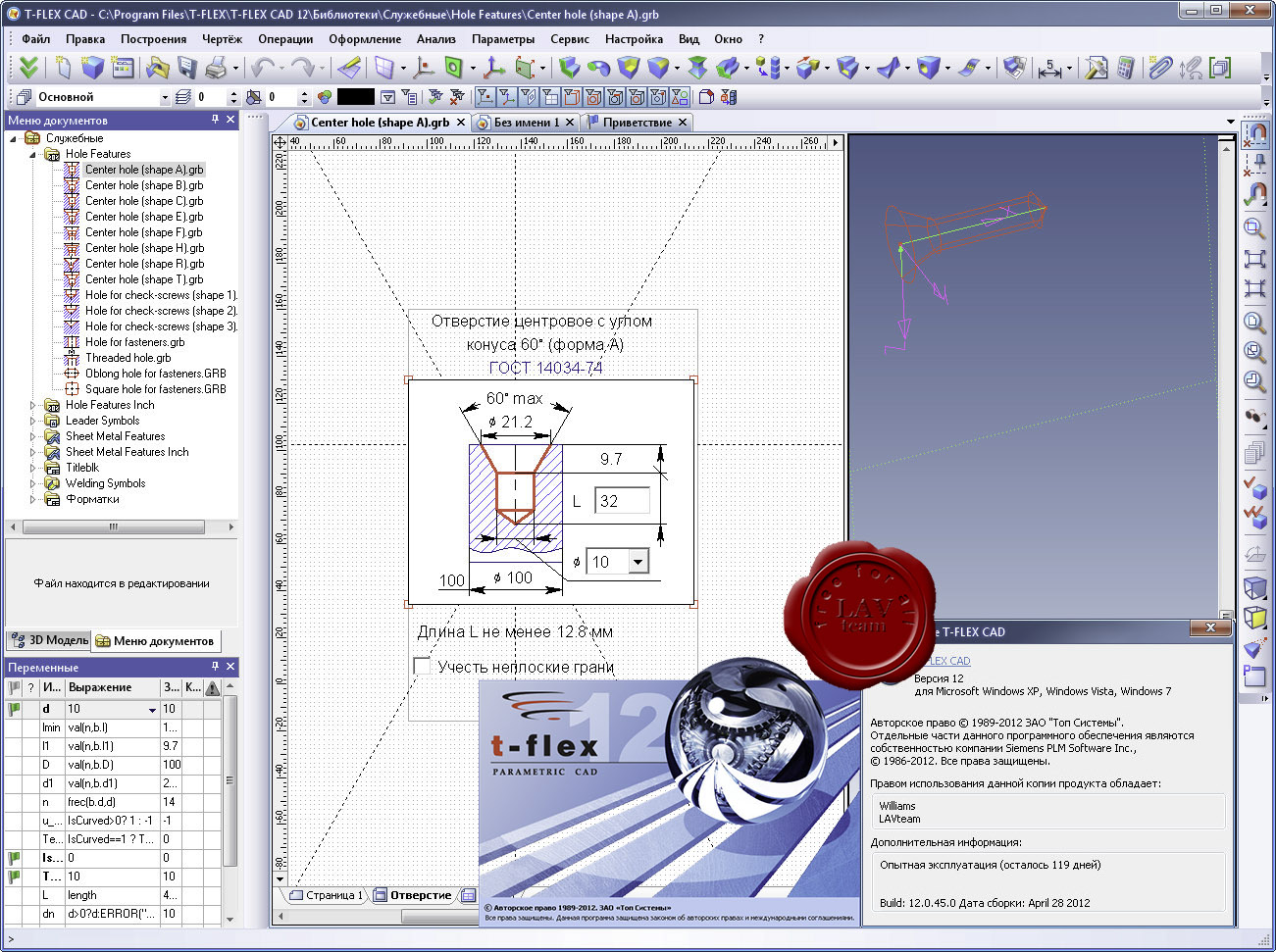Switch to the Приветствие tab
The height and width of the screenshot is (952, 1276).
(x=638, y=123)
